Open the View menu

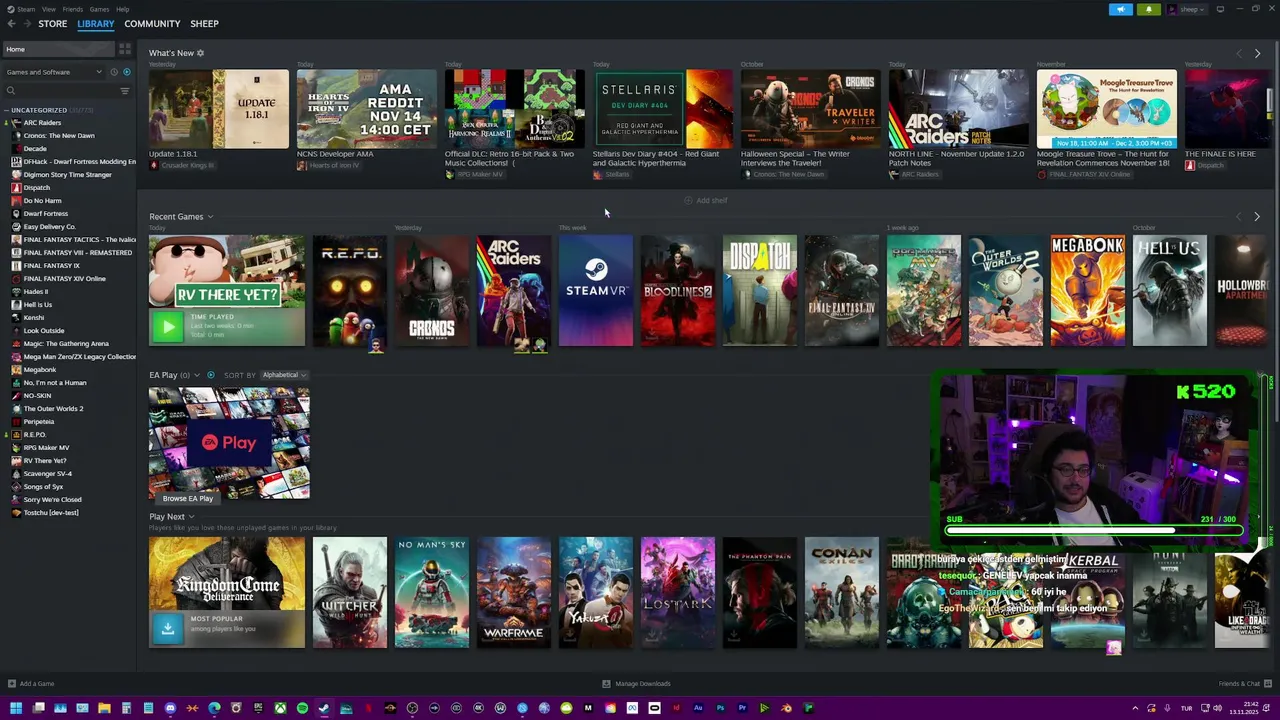point(48,9)
